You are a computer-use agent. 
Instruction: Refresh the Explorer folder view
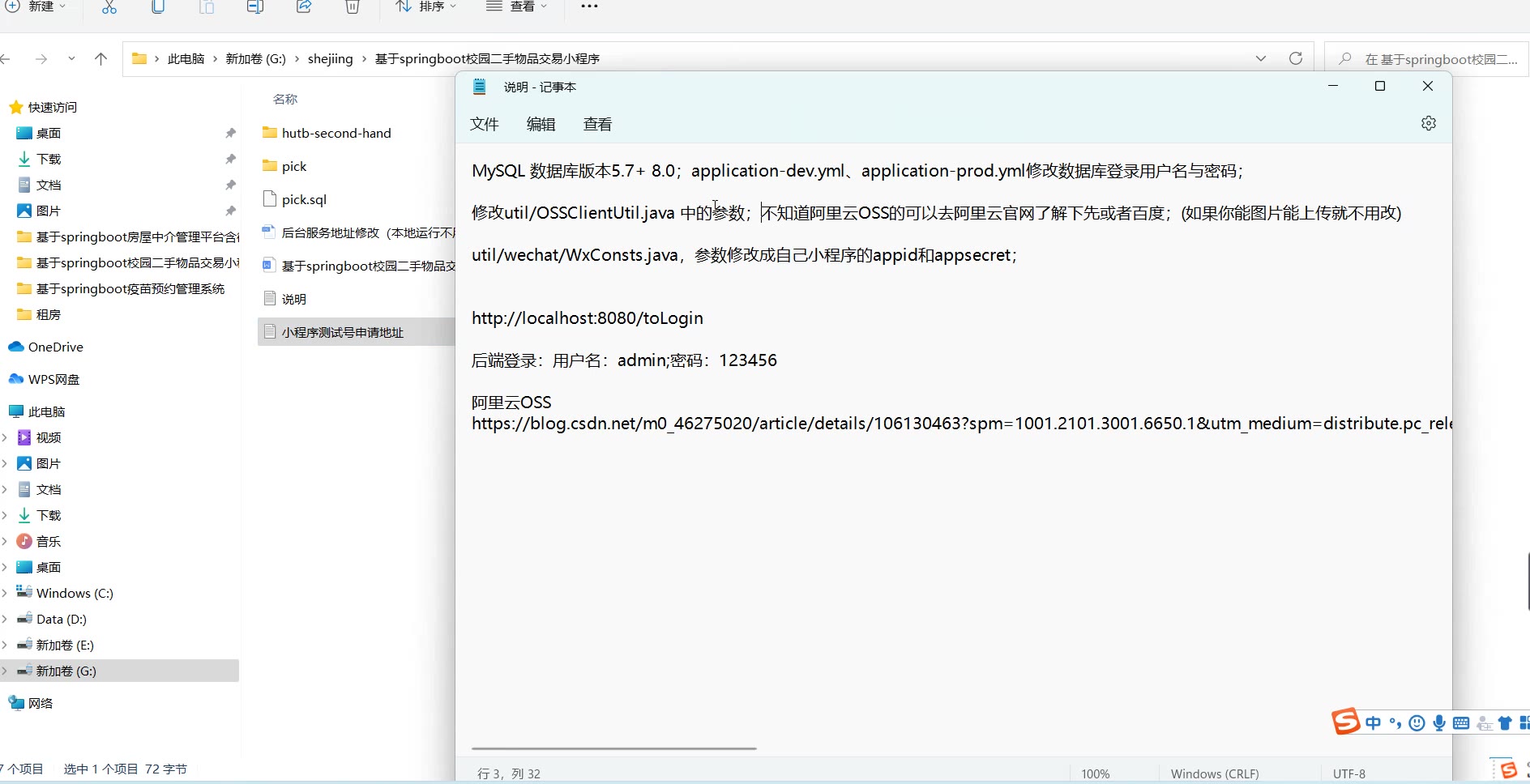click(x=1296, y=59)
